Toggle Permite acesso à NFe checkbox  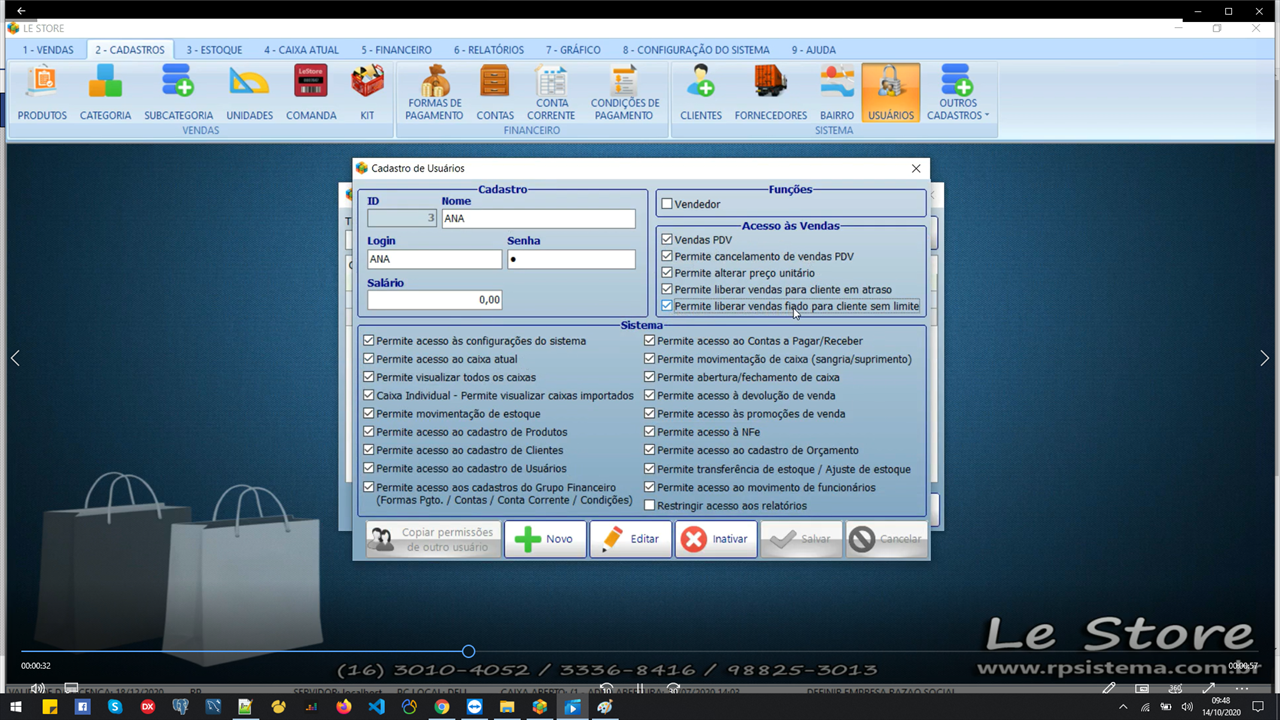point(650,432)
